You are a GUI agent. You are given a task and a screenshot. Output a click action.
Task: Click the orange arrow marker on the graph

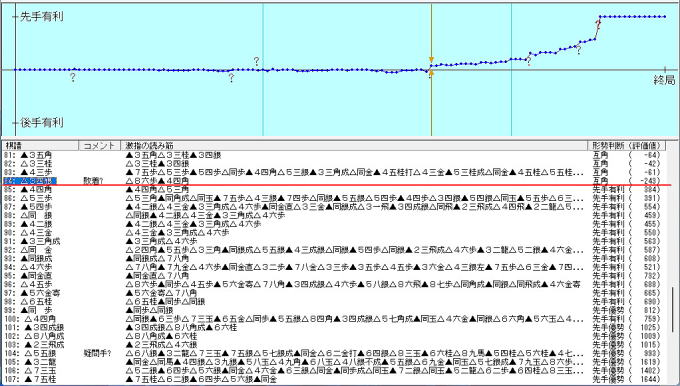[431, 59]
